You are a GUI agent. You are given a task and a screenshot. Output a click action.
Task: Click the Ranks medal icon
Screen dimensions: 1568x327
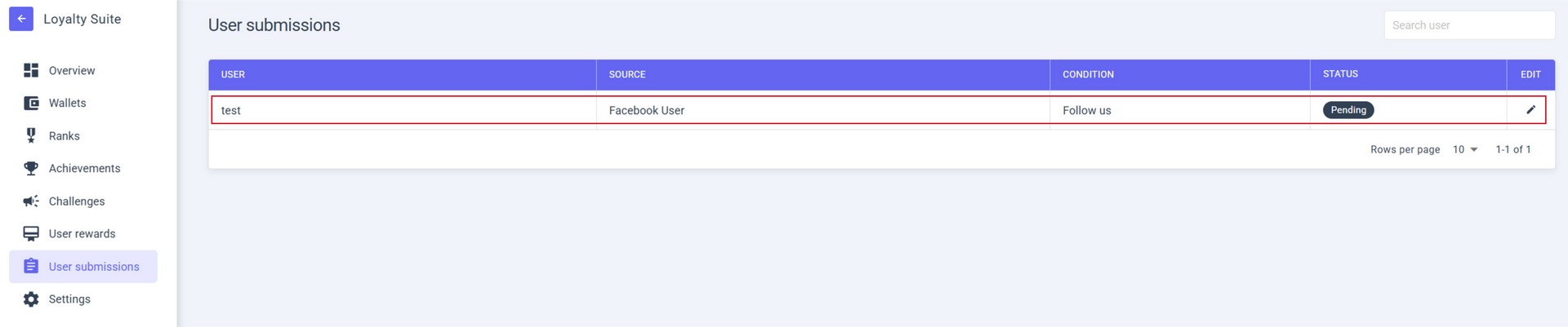coord(31,135)
